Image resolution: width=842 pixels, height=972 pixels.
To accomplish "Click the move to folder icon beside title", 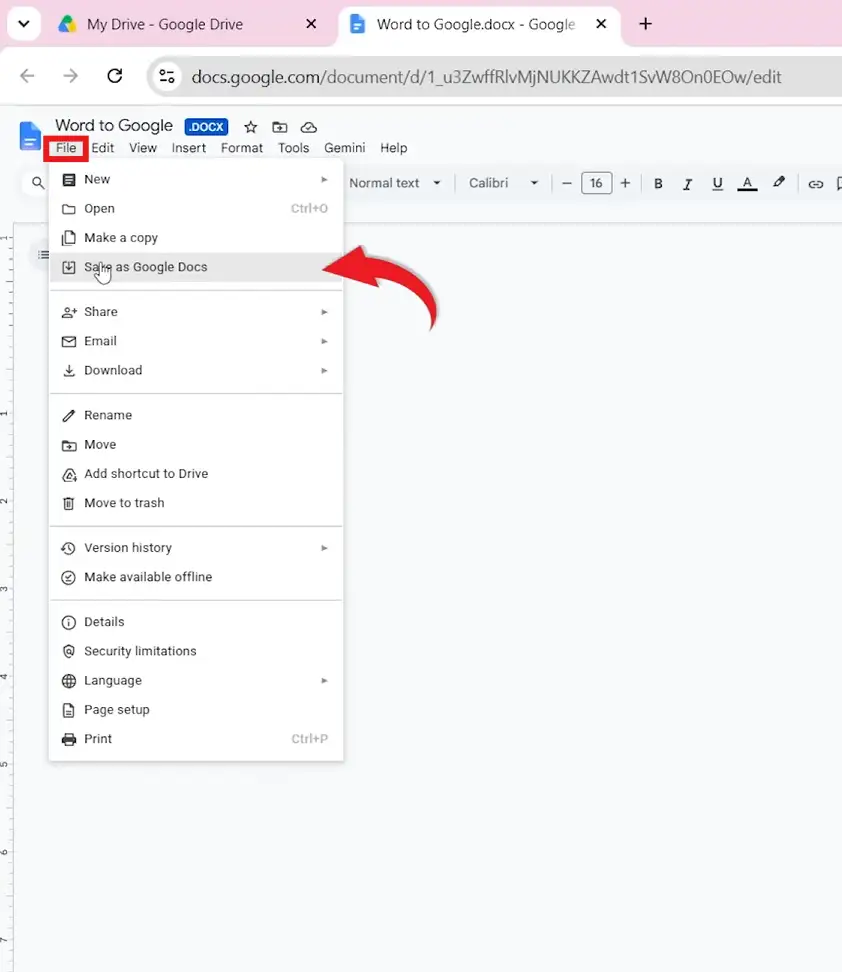I will pos(280,127).
